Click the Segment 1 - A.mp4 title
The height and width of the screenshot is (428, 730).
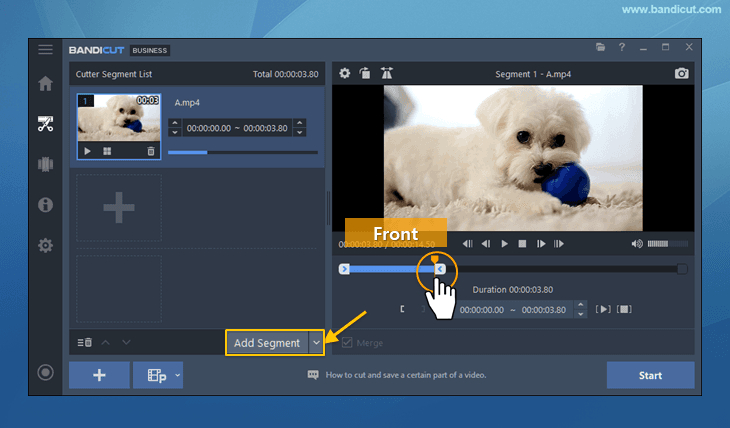pyautogui.click(x=533, y=74)
